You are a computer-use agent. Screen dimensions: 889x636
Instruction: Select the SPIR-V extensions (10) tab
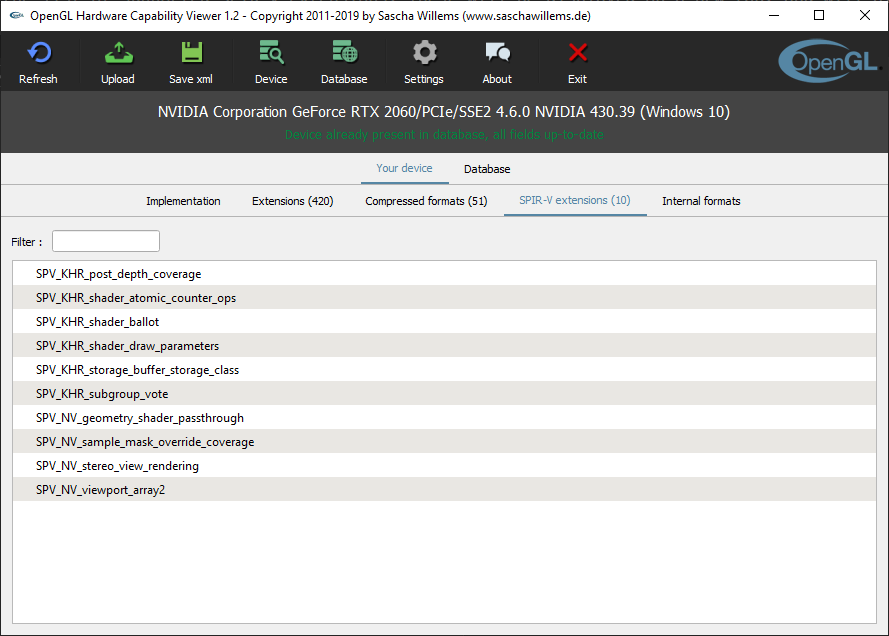coord(575,201)
